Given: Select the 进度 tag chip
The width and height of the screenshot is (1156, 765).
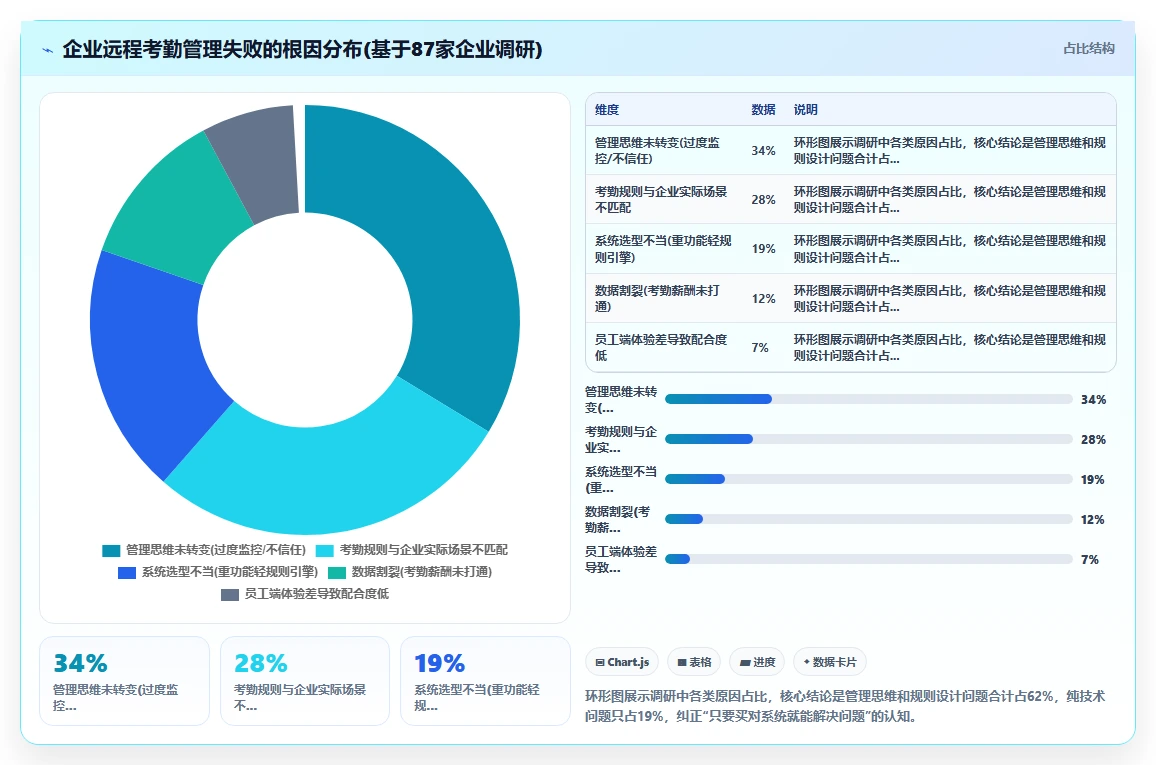Looking at the screenshot, I should point(757,662).
